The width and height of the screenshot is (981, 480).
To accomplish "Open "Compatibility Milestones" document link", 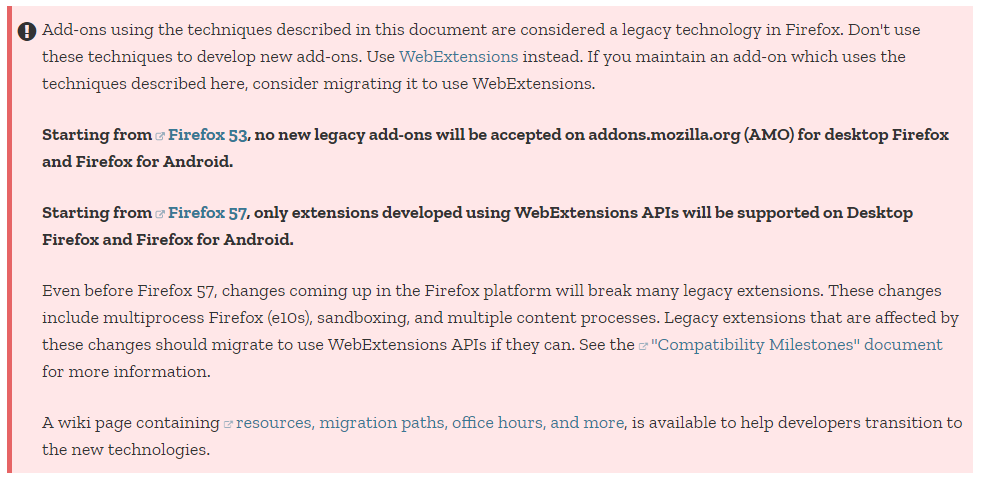I will (796, 345).
